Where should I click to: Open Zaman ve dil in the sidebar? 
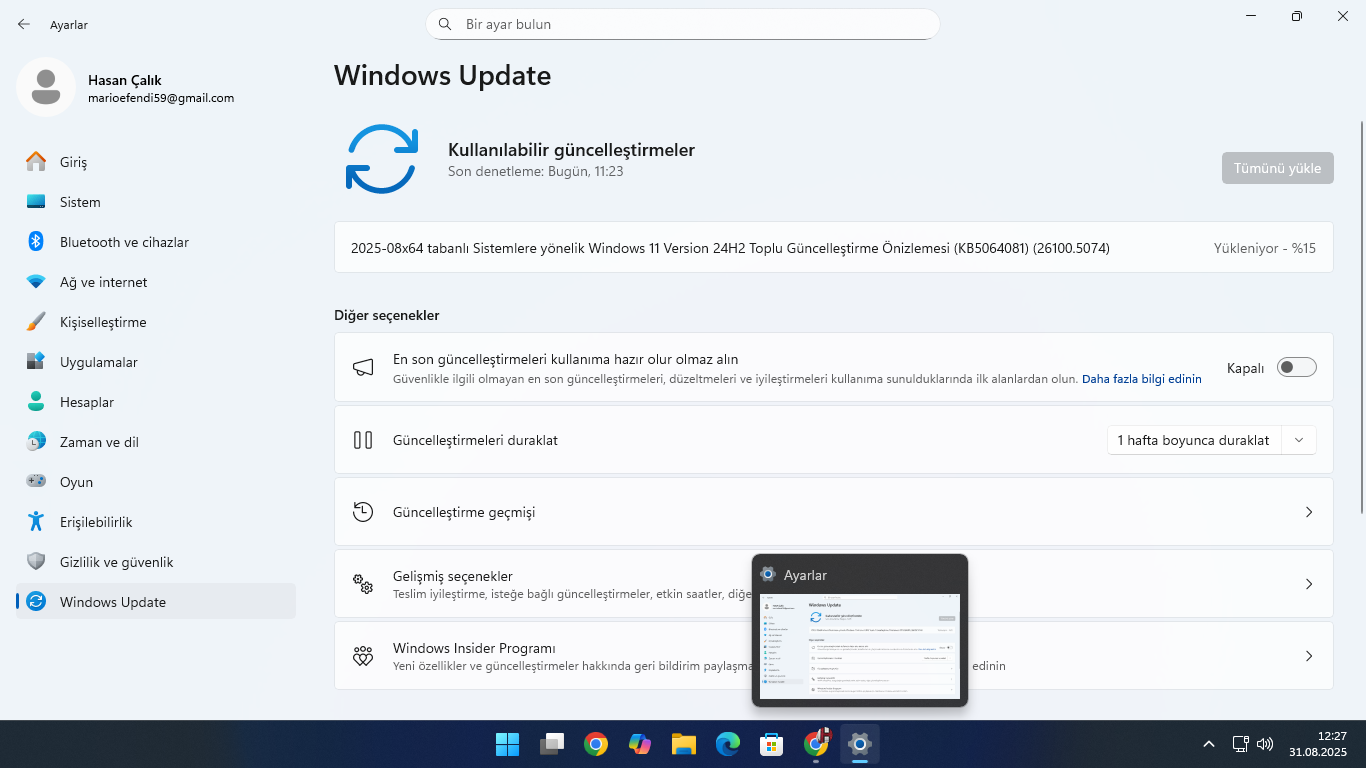[156, 442]
